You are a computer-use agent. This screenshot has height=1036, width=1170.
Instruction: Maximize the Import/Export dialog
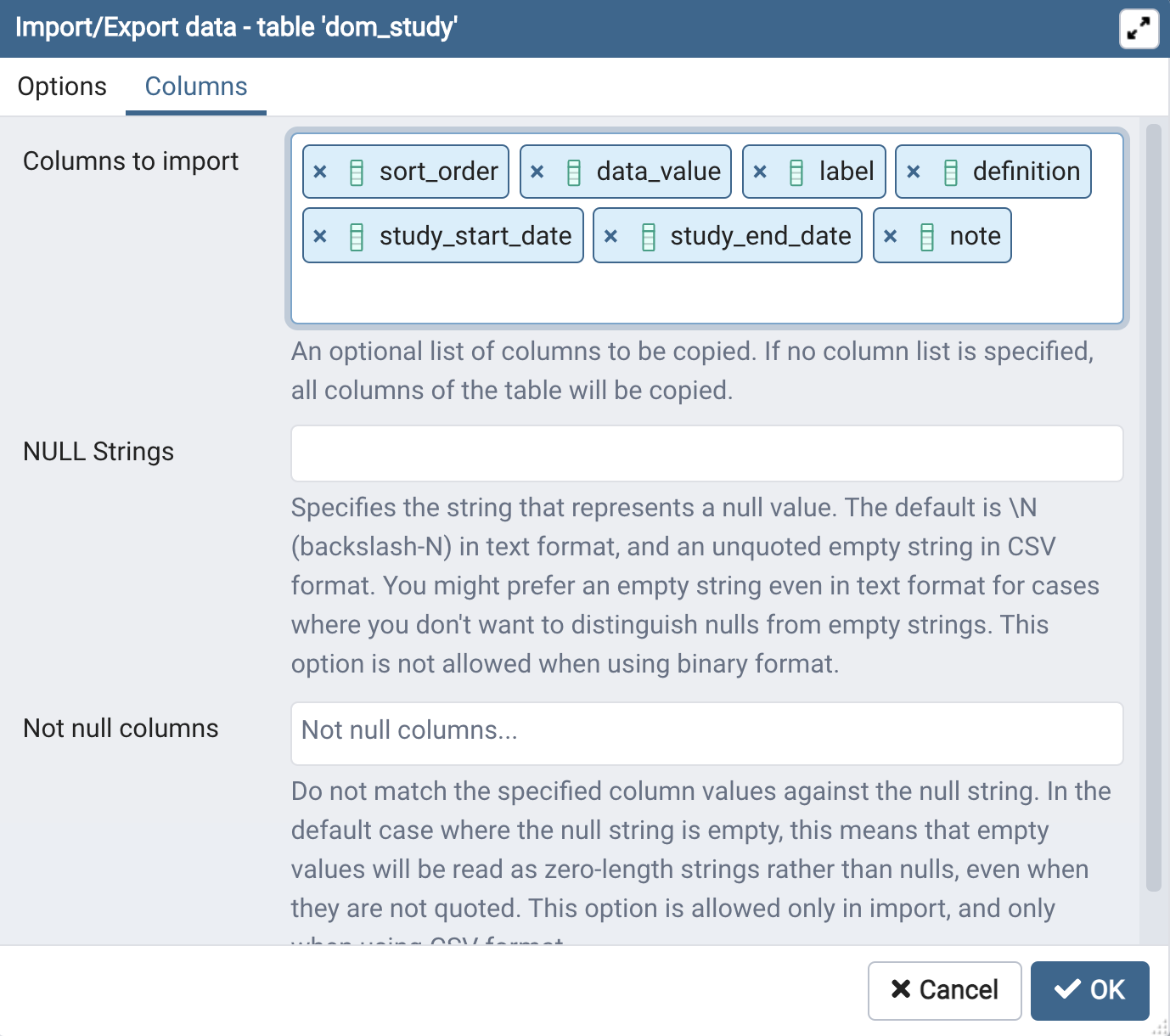(x=1139, y=29)
